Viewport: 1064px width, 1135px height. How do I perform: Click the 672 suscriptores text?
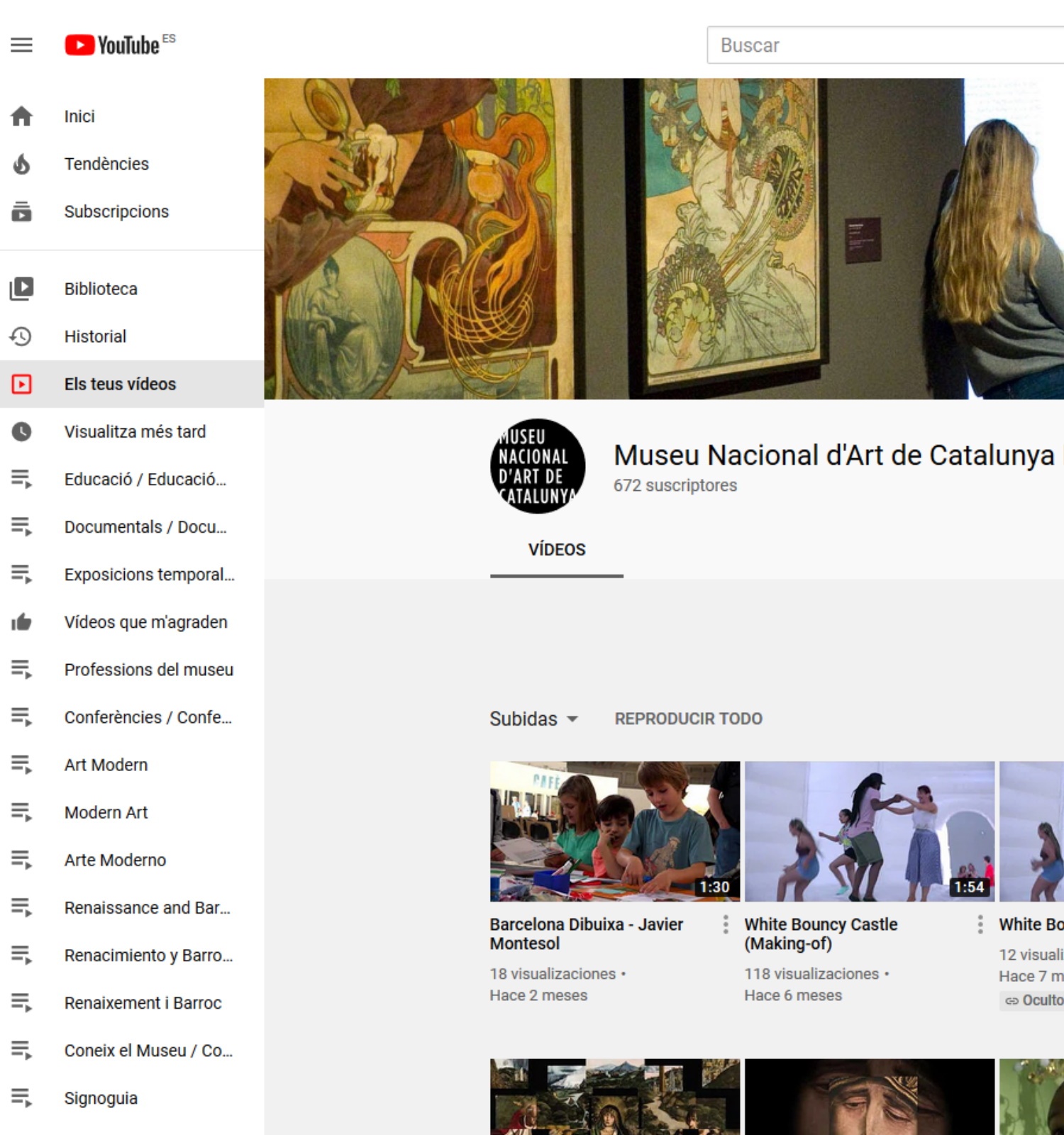675,486
